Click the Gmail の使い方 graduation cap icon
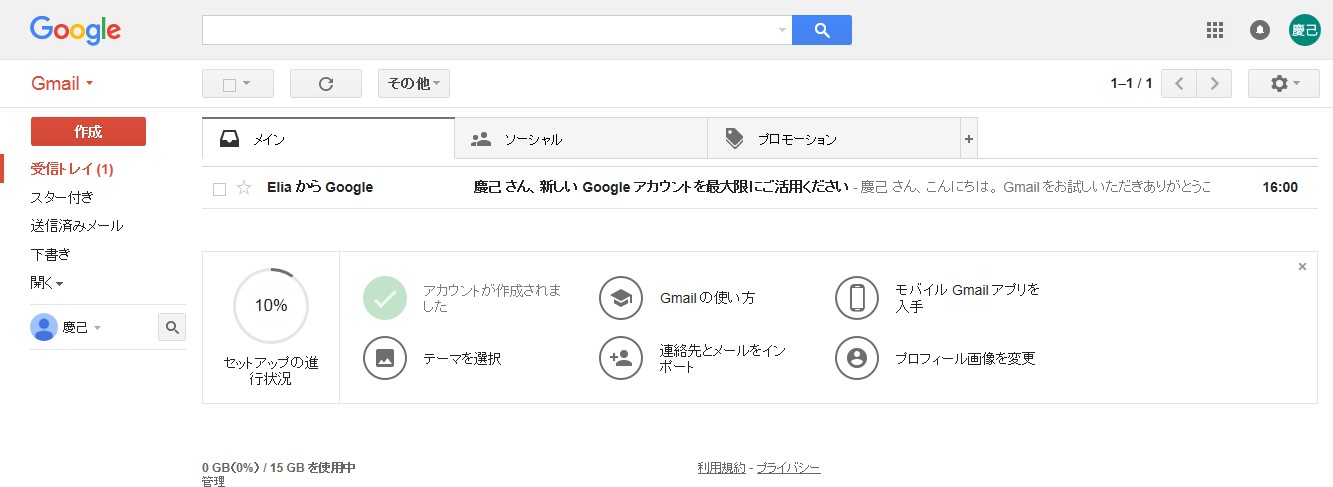Image resolution: width=1333 pixels, height=487 pixels. coord(621,298)
